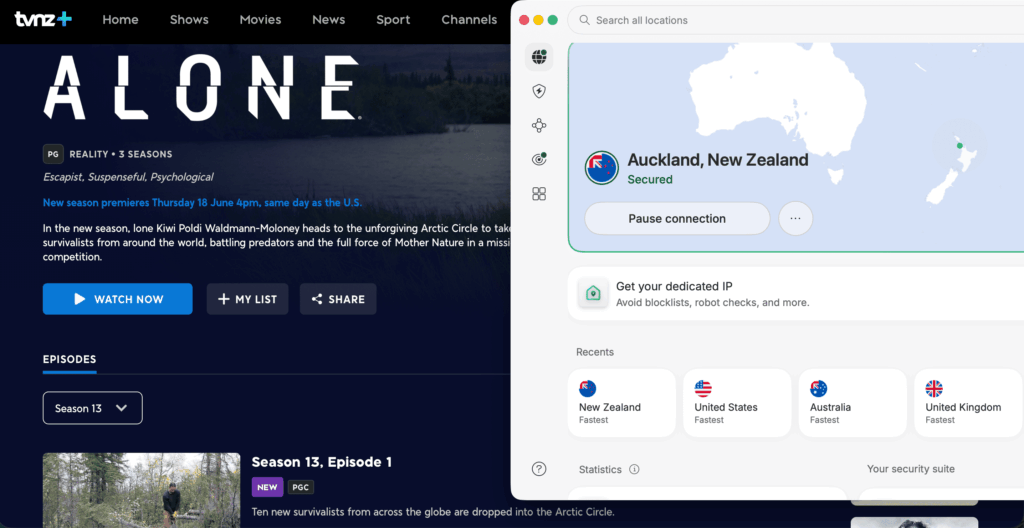The width and height of the screenshot is (1024, 528).
Task: Open the Season 13, Episode 1 title
Action: point(321,462)
